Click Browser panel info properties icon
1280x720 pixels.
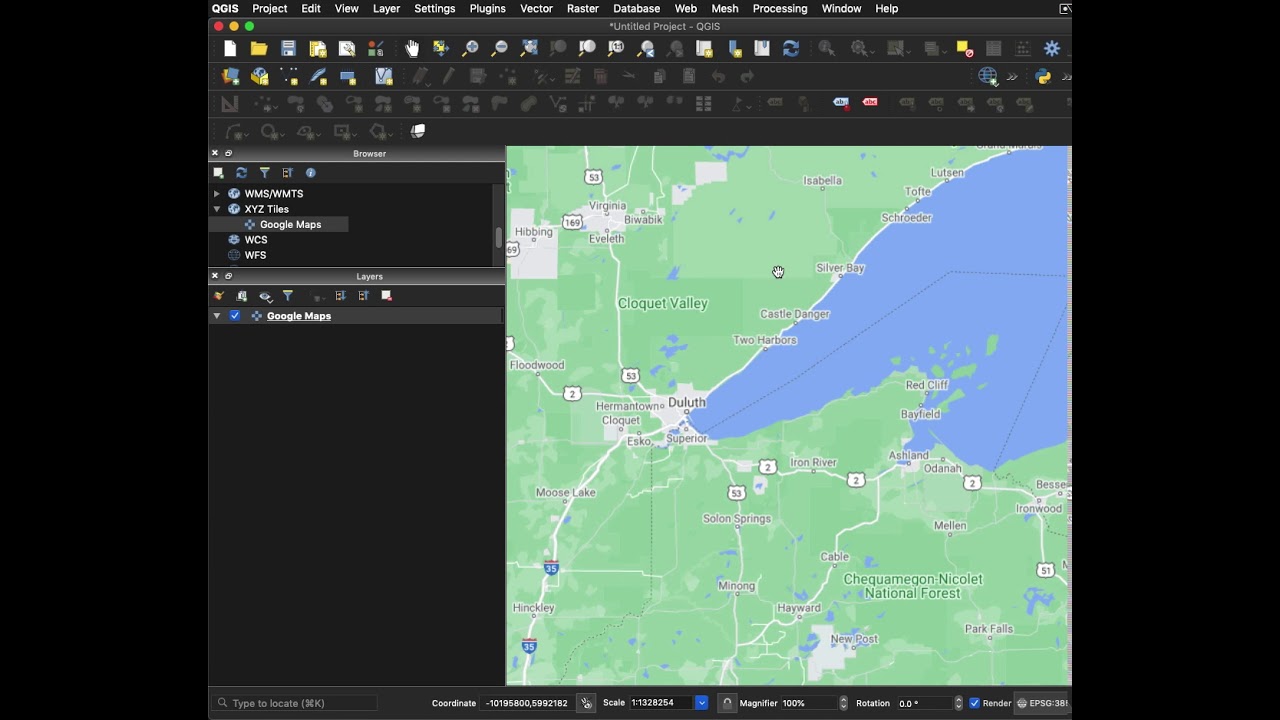click(310, 173)
